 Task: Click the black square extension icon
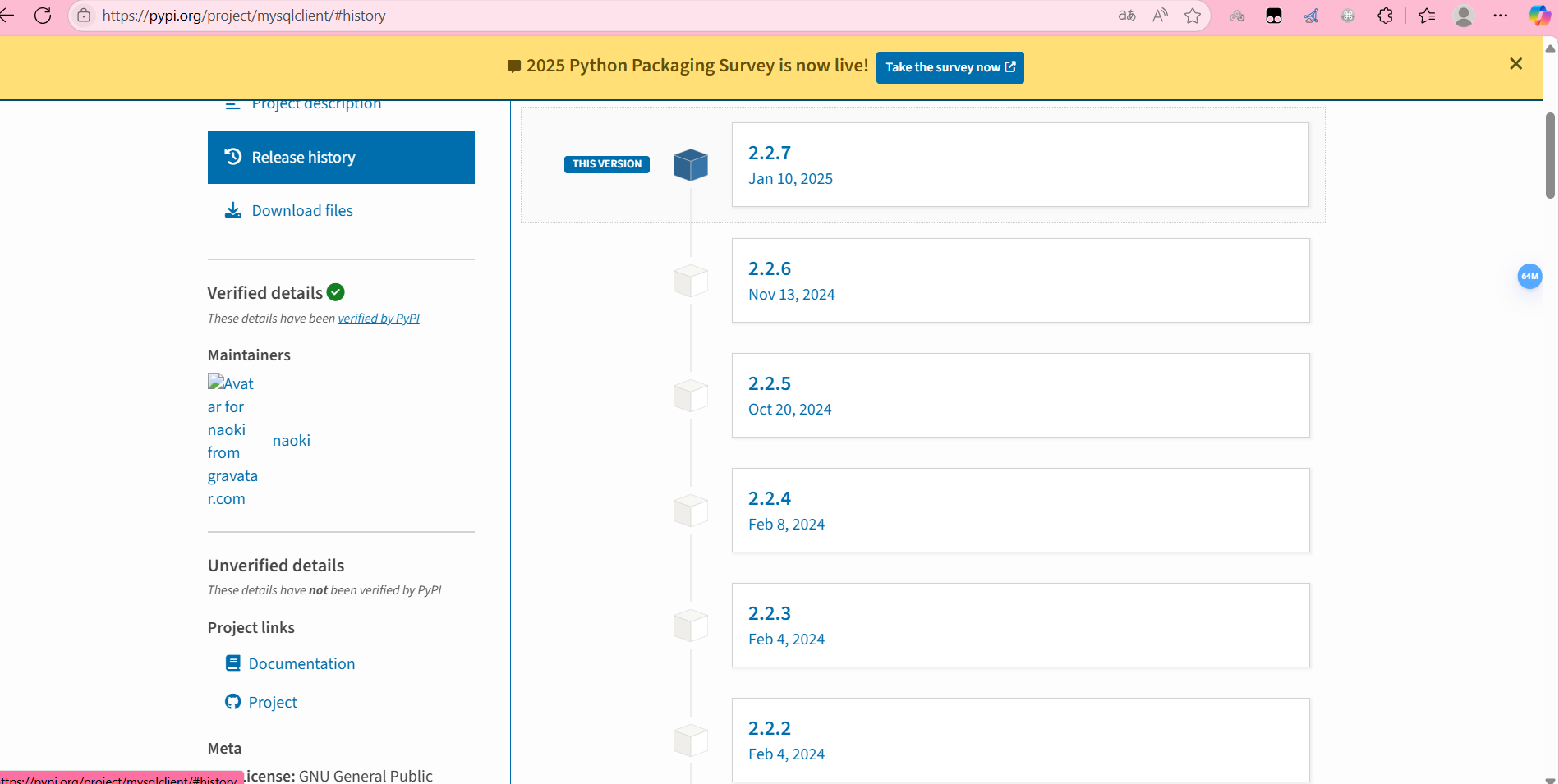[1274, 16]
